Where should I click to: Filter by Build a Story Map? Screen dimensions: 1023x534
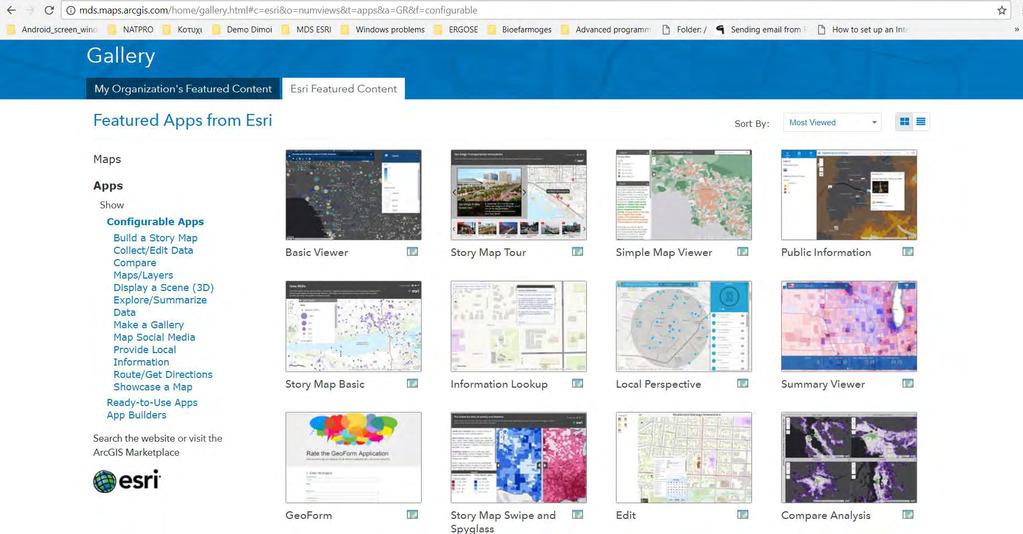(x=155, y=238)
